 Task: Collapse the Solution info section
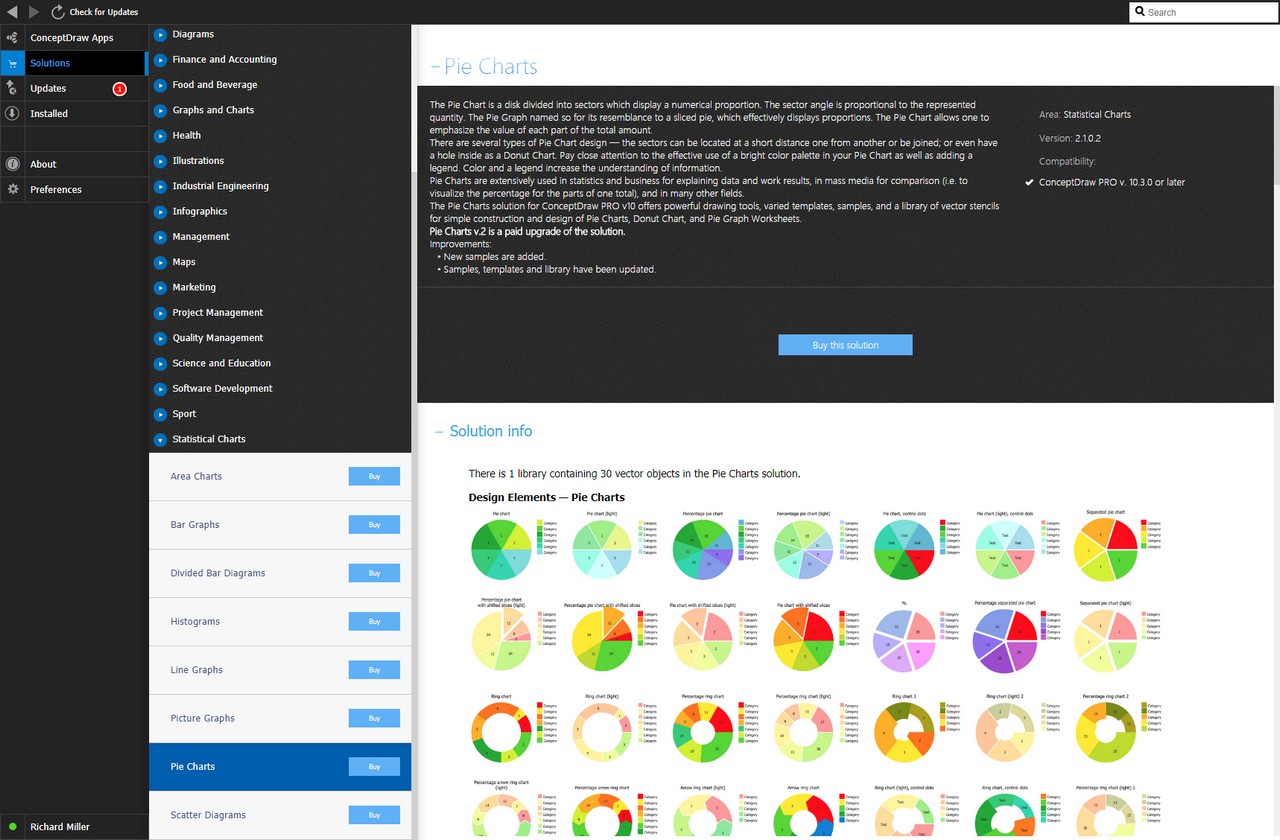439,431
